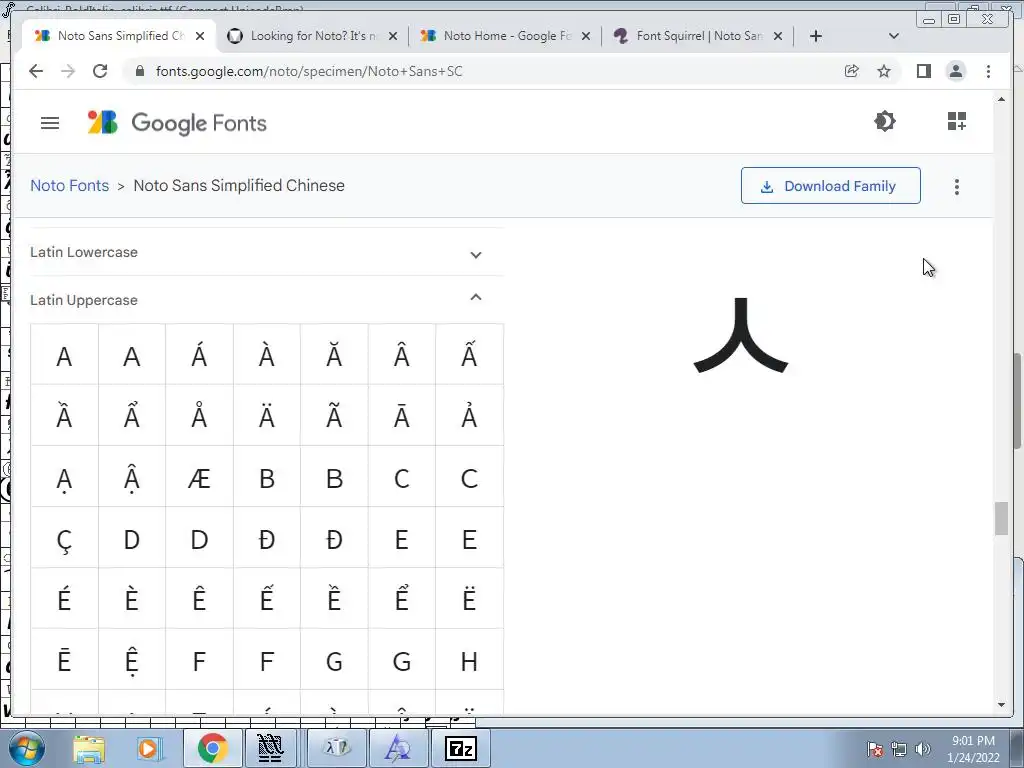Viewport: 1024px width, 768px height.
Task: Open the Chrome side panel
Action: tap(923, 71)
